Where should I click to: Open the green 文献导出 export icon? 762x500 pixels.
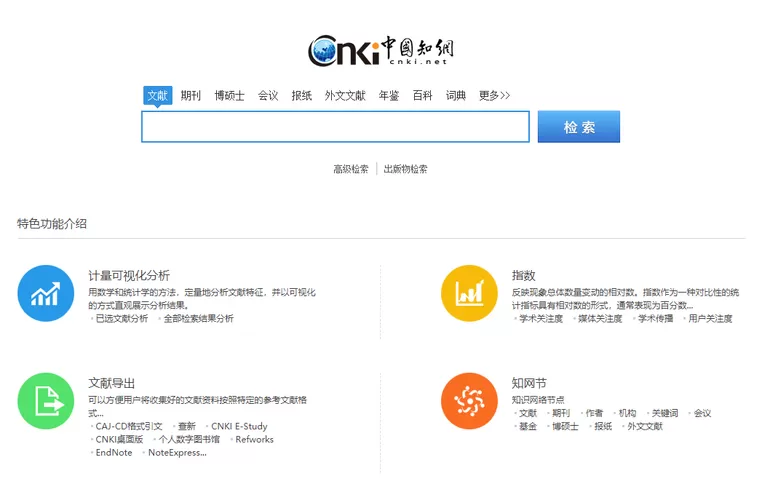pyautogui.click(x=46, y=401)
